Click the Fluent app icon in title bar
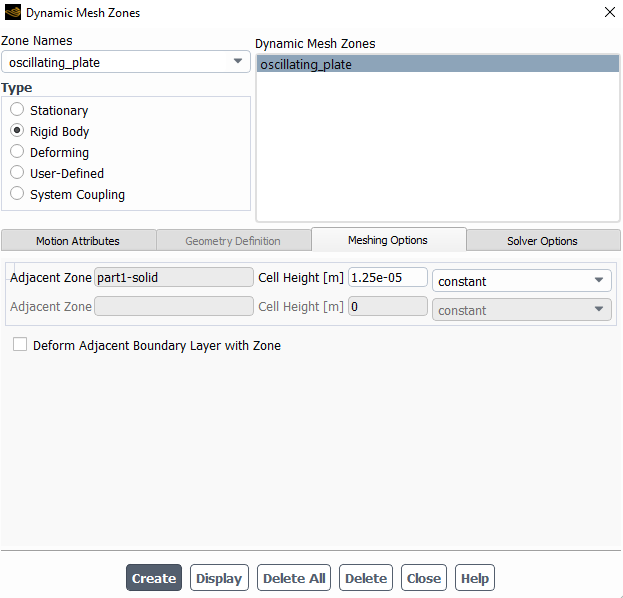 coord(13,12)
